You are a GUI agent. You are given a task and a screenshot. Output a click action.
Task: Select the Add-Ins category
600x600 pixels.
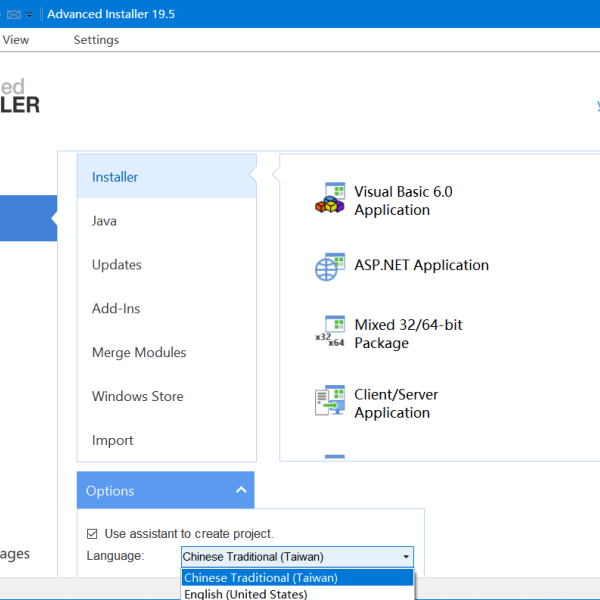(x=166, y=308)
